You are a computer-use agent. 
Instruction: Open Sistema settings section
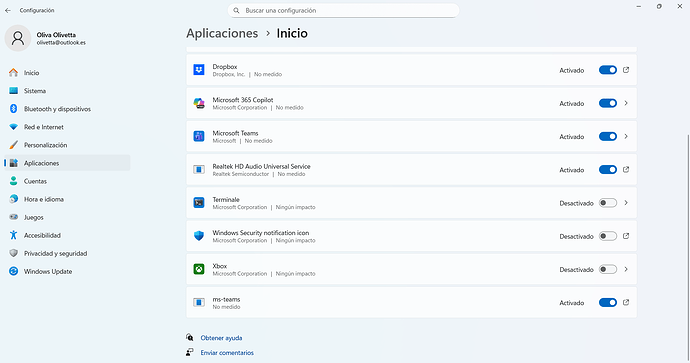tap(67, 91)
